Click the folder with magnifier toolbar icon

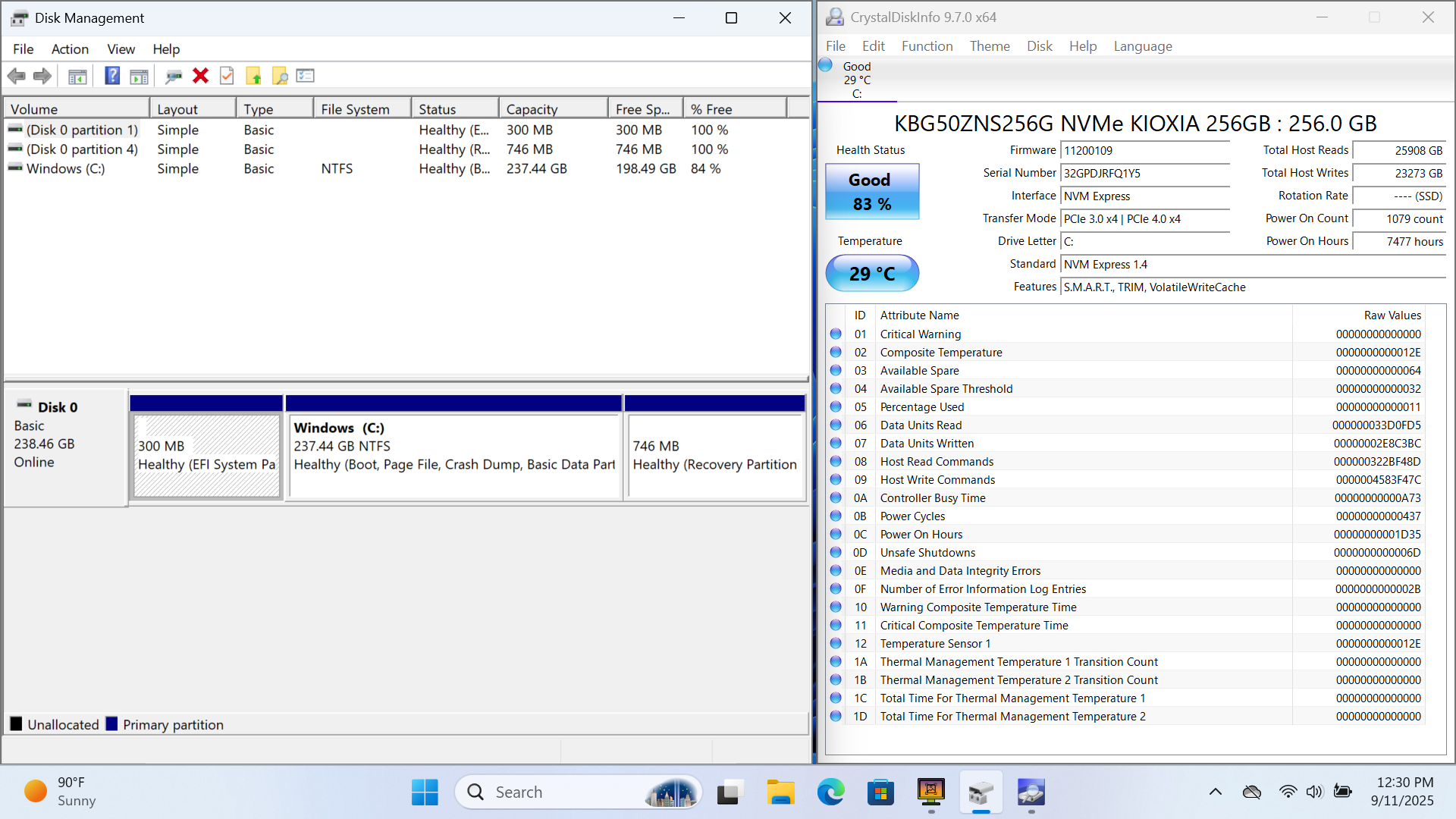[x=280, y=76]
